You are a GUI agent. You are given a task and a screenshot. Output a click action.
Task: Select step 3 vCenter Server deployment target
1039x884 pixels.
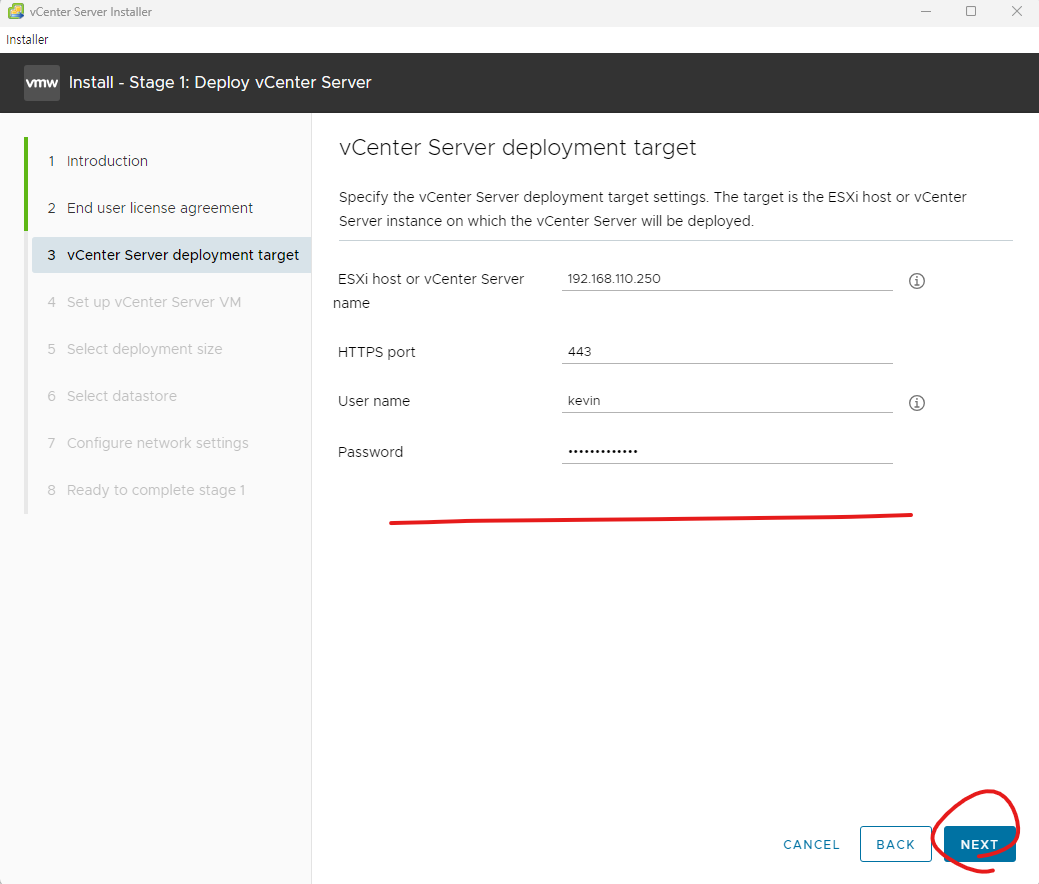pyautogui.click(x=172, y=255)
